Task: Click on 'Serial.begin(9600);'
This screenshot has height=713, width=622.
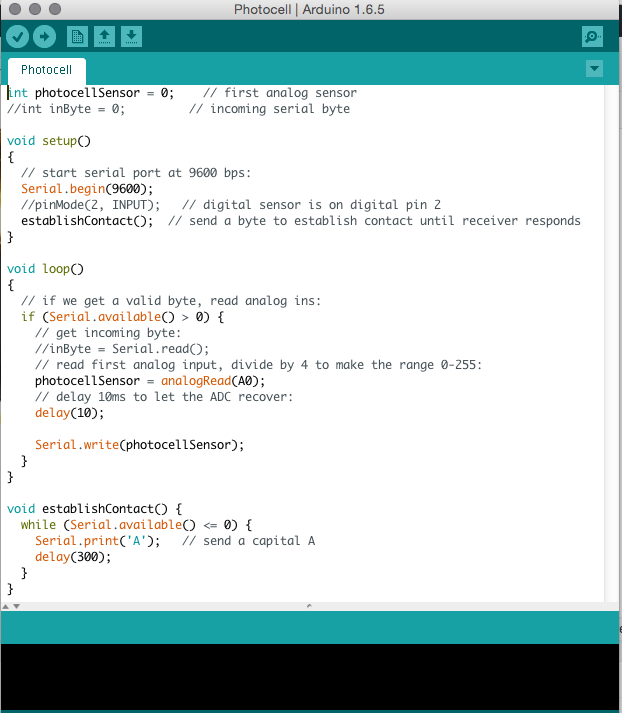Action: click(87, 189)
